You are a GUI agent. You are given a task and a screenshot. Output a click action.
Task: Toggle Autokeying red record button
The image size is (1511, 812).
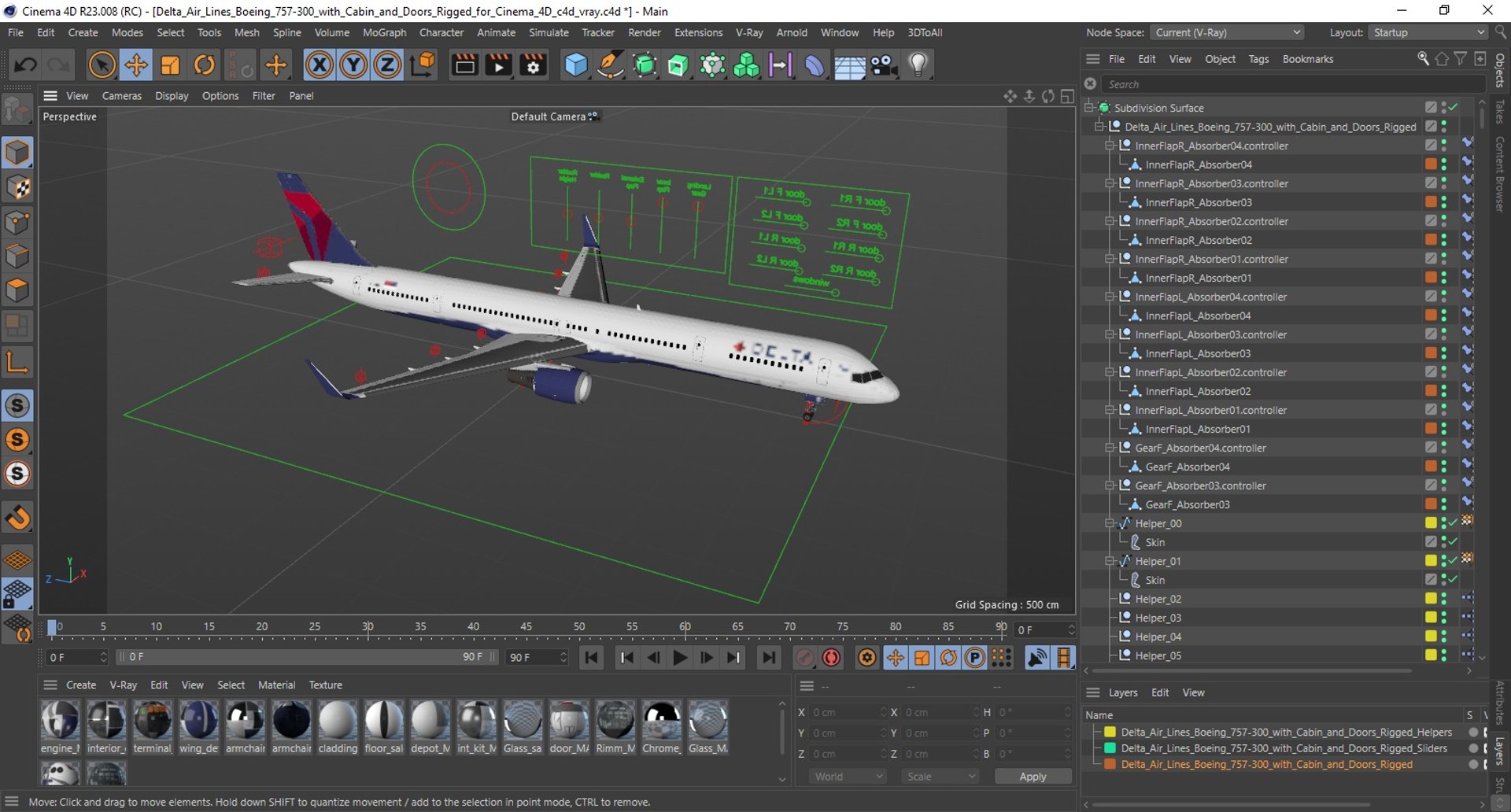click(831, 657)
